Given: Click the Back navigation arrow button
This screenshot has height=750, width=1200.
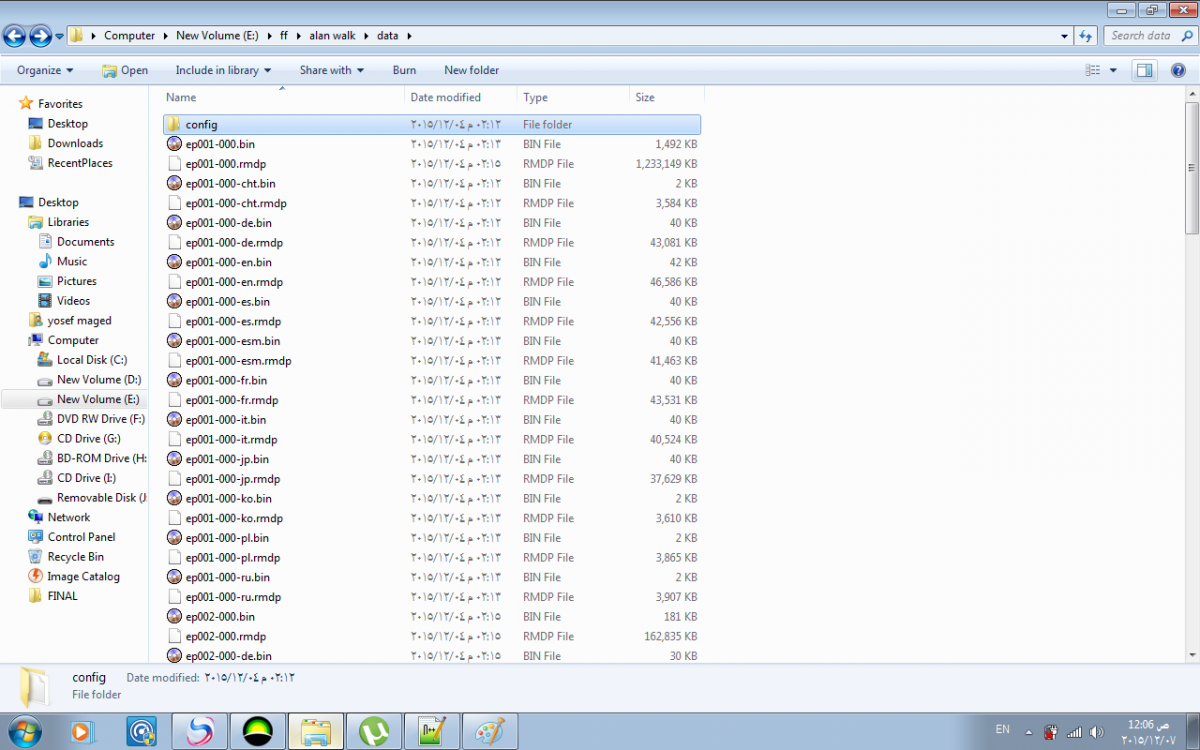Looking at the screenshot, I should point(15,36).
